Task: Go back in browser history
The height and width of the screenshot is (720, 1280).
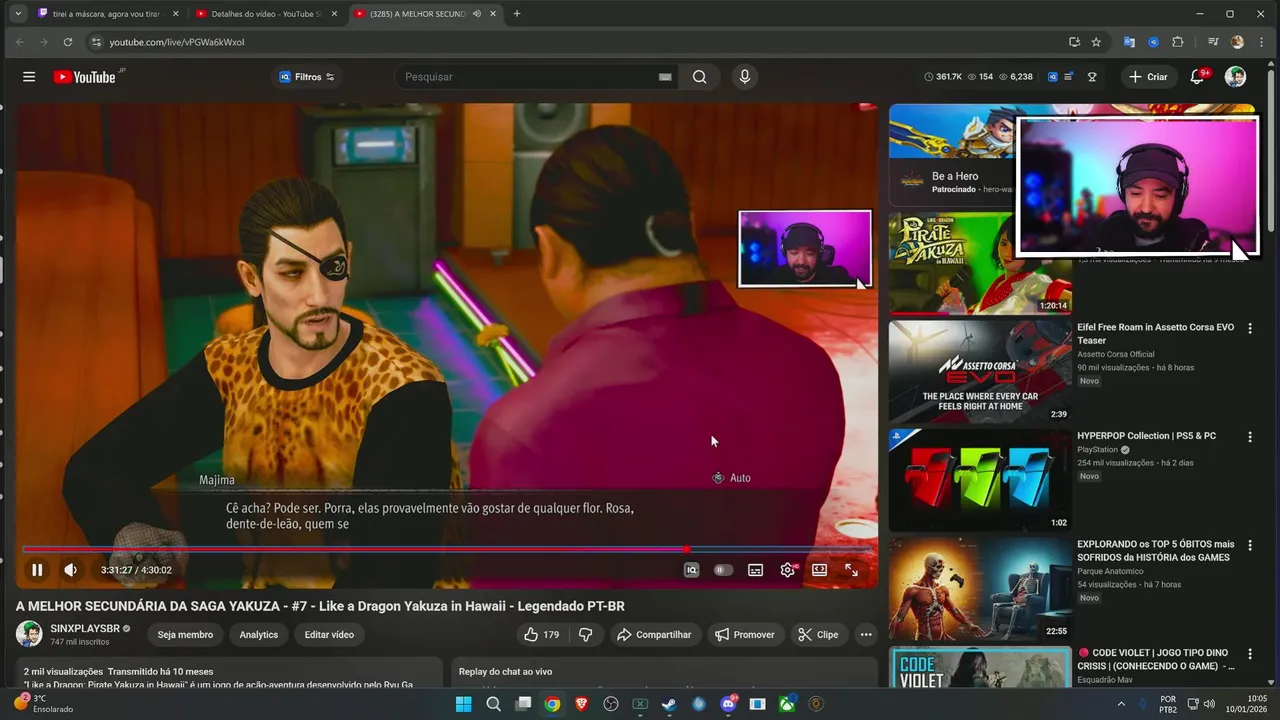Action: tap(19, 42)
